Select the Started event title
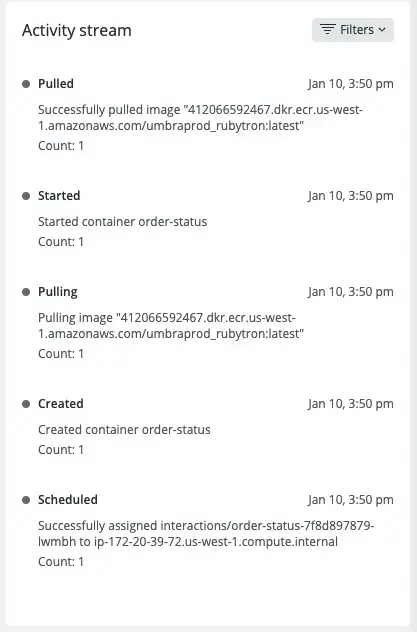The height and width of the screenshot is (632, 417). click(59, 196)
